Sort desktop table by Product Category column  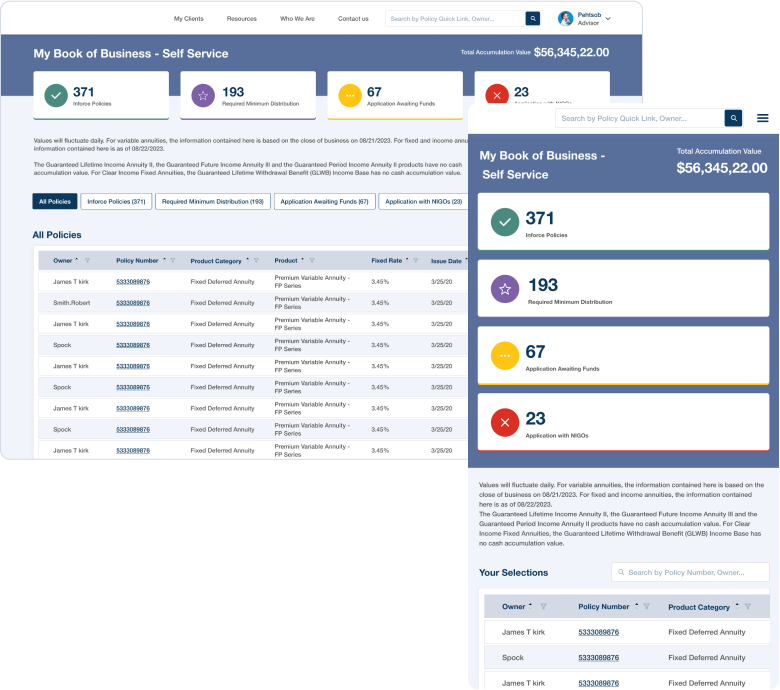(x=247, y=260)
